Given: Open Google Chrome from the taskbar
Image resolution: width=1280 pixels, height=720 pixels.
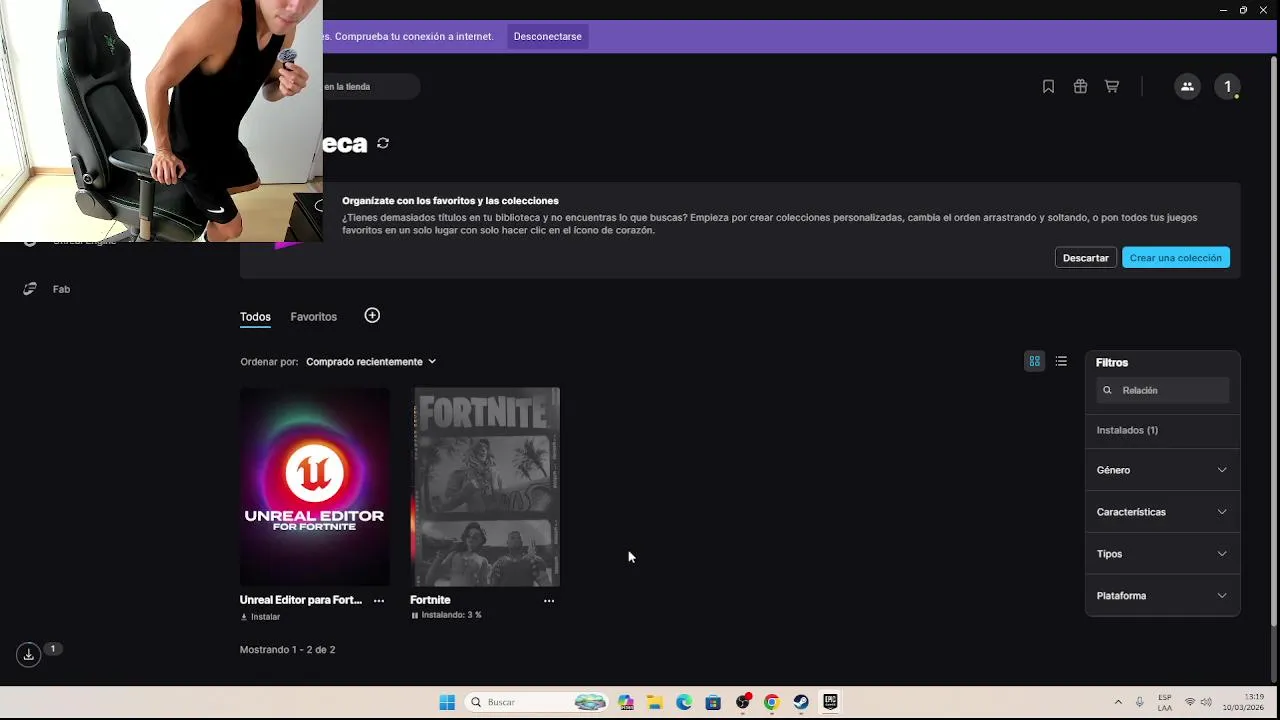Looking at the screenshot, I should [x=771, y=702].
